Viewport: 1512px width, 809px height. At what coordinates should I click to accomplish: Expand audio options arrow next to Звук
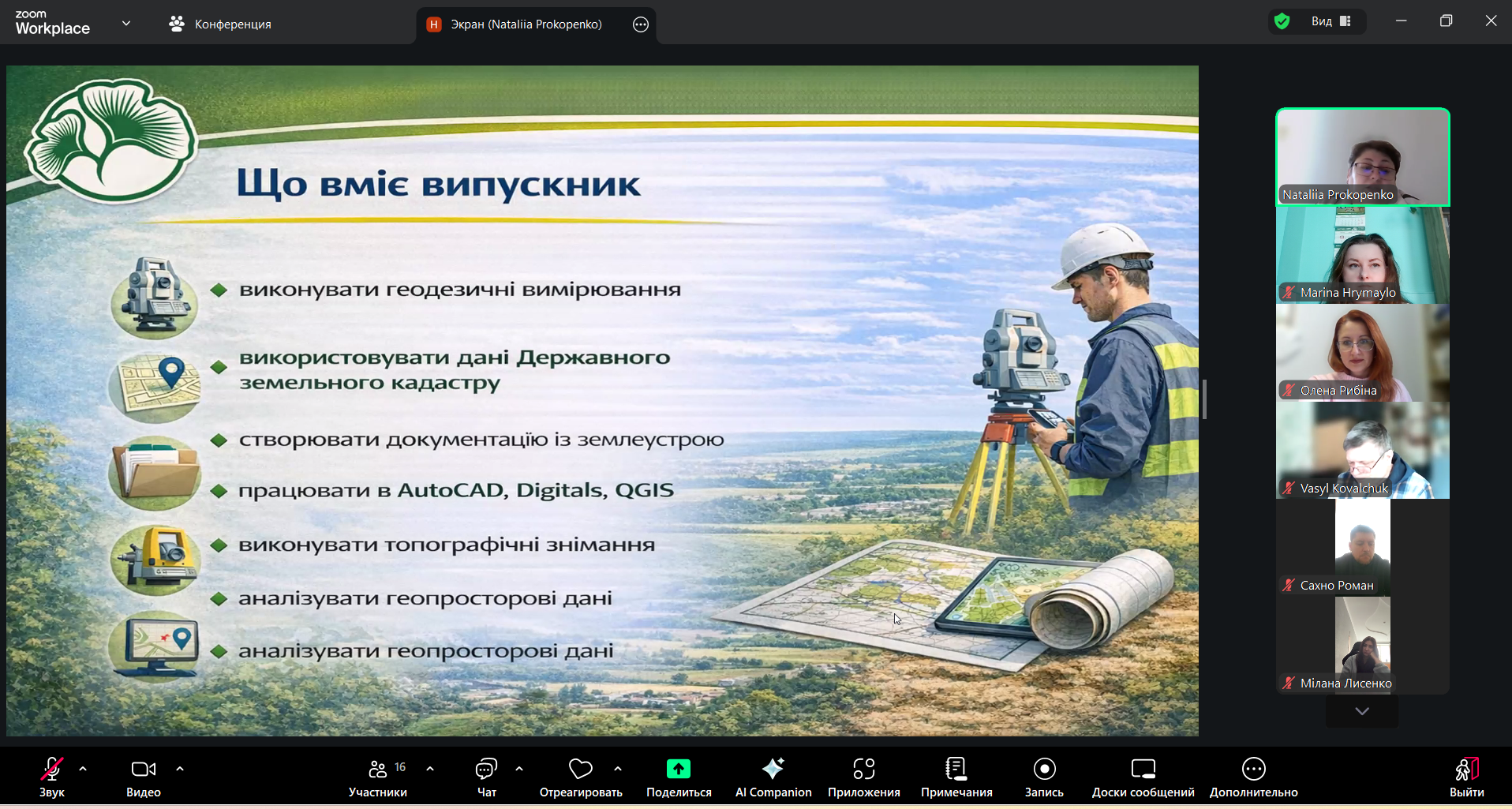pyautogui.click(x=83, y=768)
